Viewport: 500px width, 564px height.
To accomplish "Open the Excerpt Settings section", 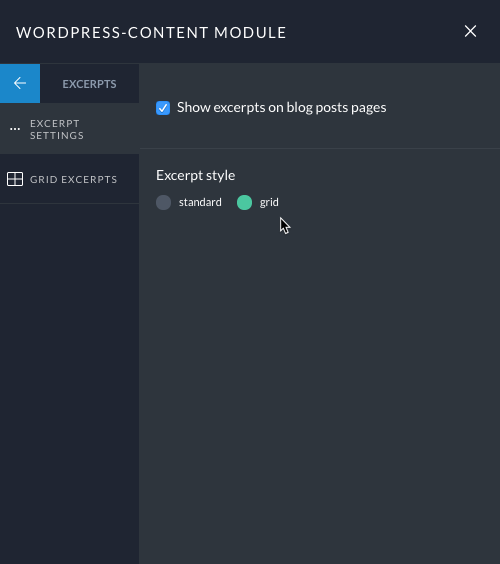I will click(69, 129).
